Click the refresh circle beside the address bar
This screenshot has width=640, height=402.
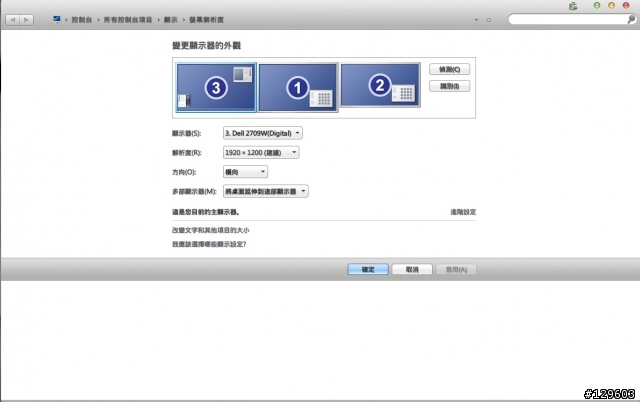click(489, 20)
